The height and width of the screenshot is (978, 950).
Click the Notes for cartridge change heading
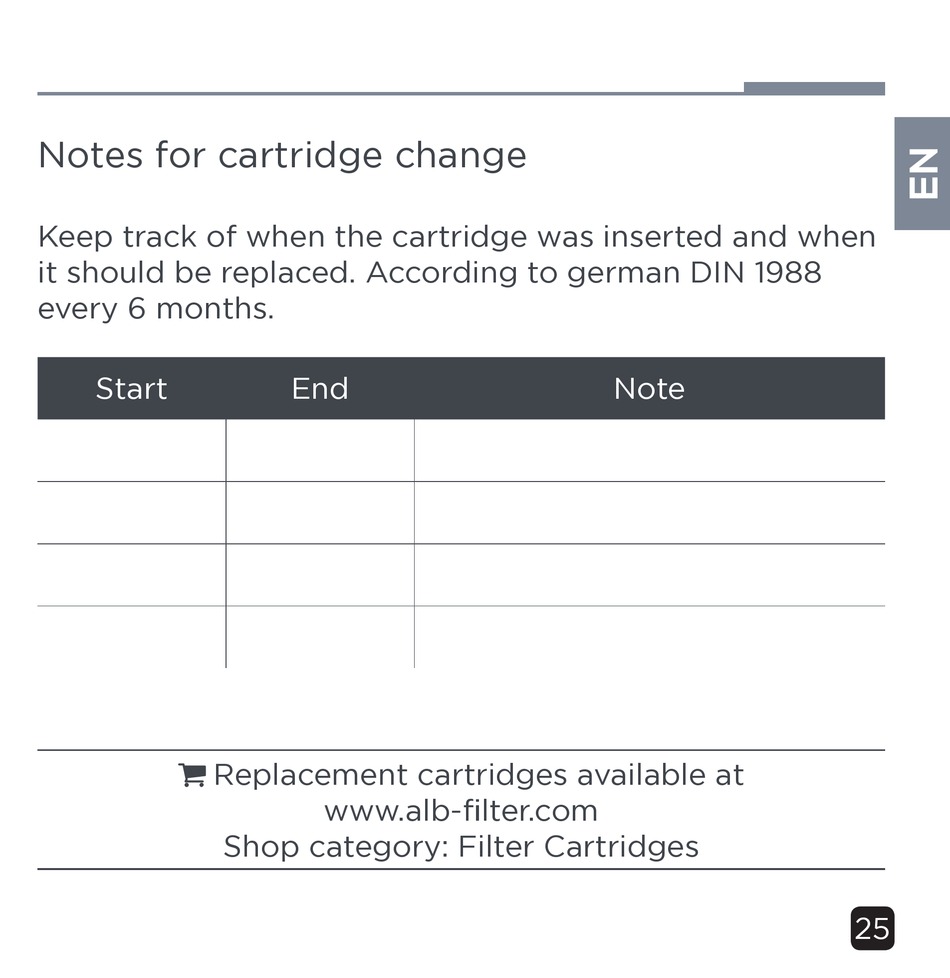[283, 155]
